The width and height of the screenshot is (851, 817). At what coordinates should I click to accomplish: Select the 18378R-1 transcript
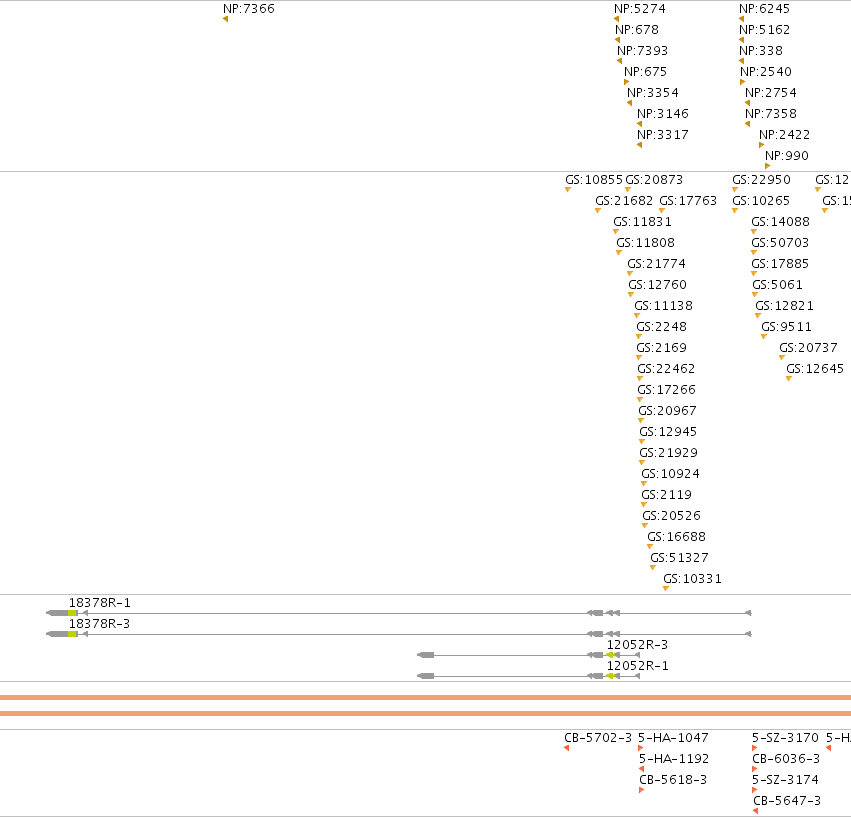399,613
